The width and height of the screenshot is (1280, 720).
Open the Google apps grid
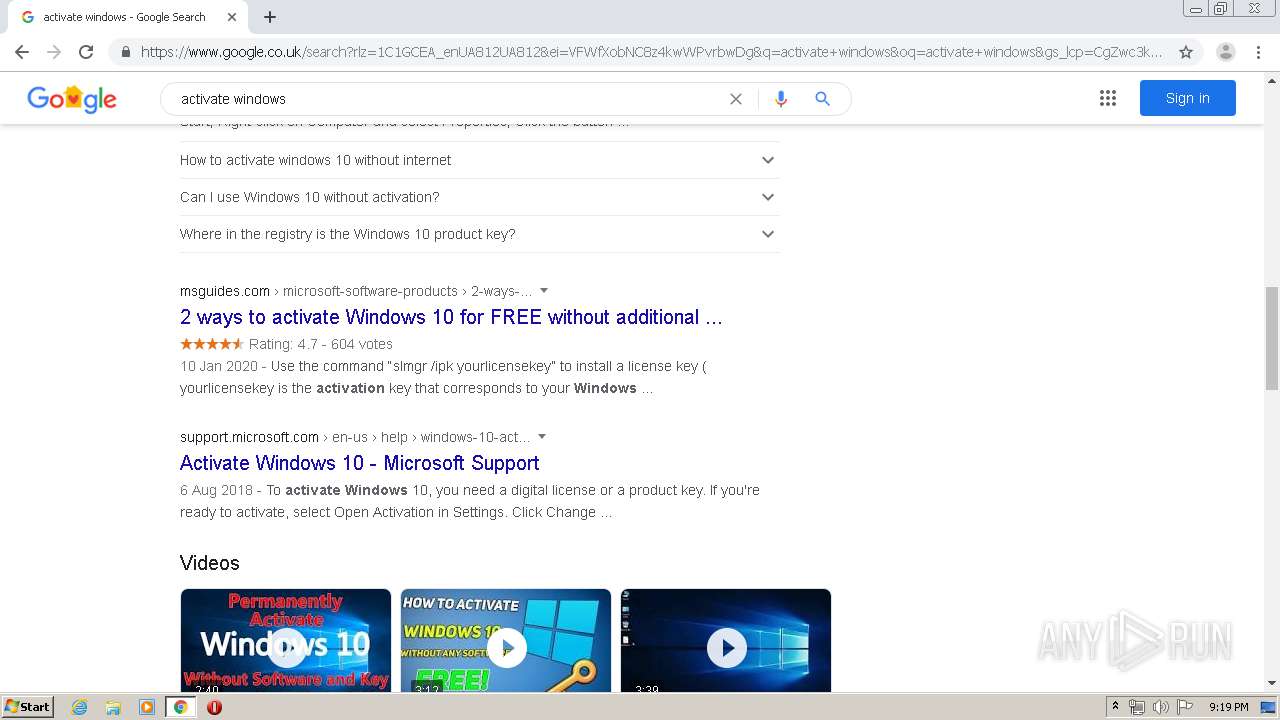tap(1108, 98)
